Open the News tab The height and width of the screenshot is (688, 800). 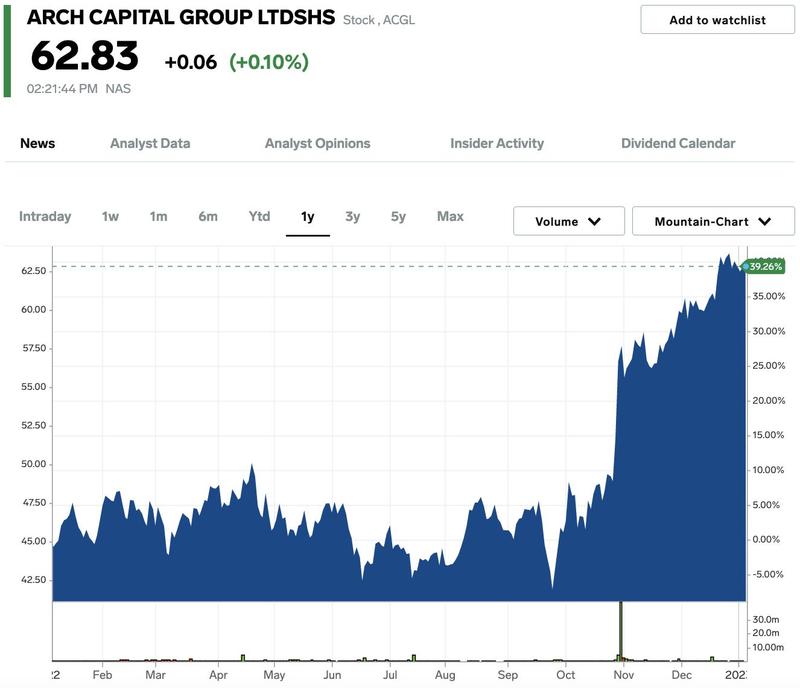pyautogui.click(x=38, y=143)
